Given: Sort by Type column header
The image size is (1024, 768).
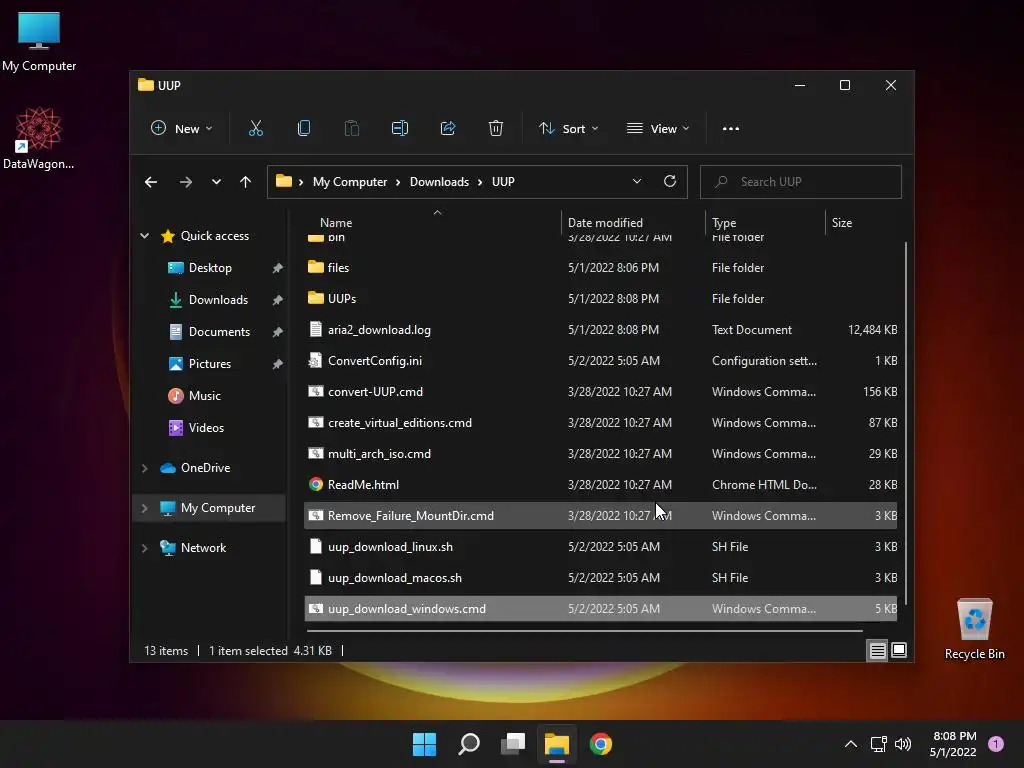Looking at the screenshot, I should pyautogui.click(x=764, y=223).
